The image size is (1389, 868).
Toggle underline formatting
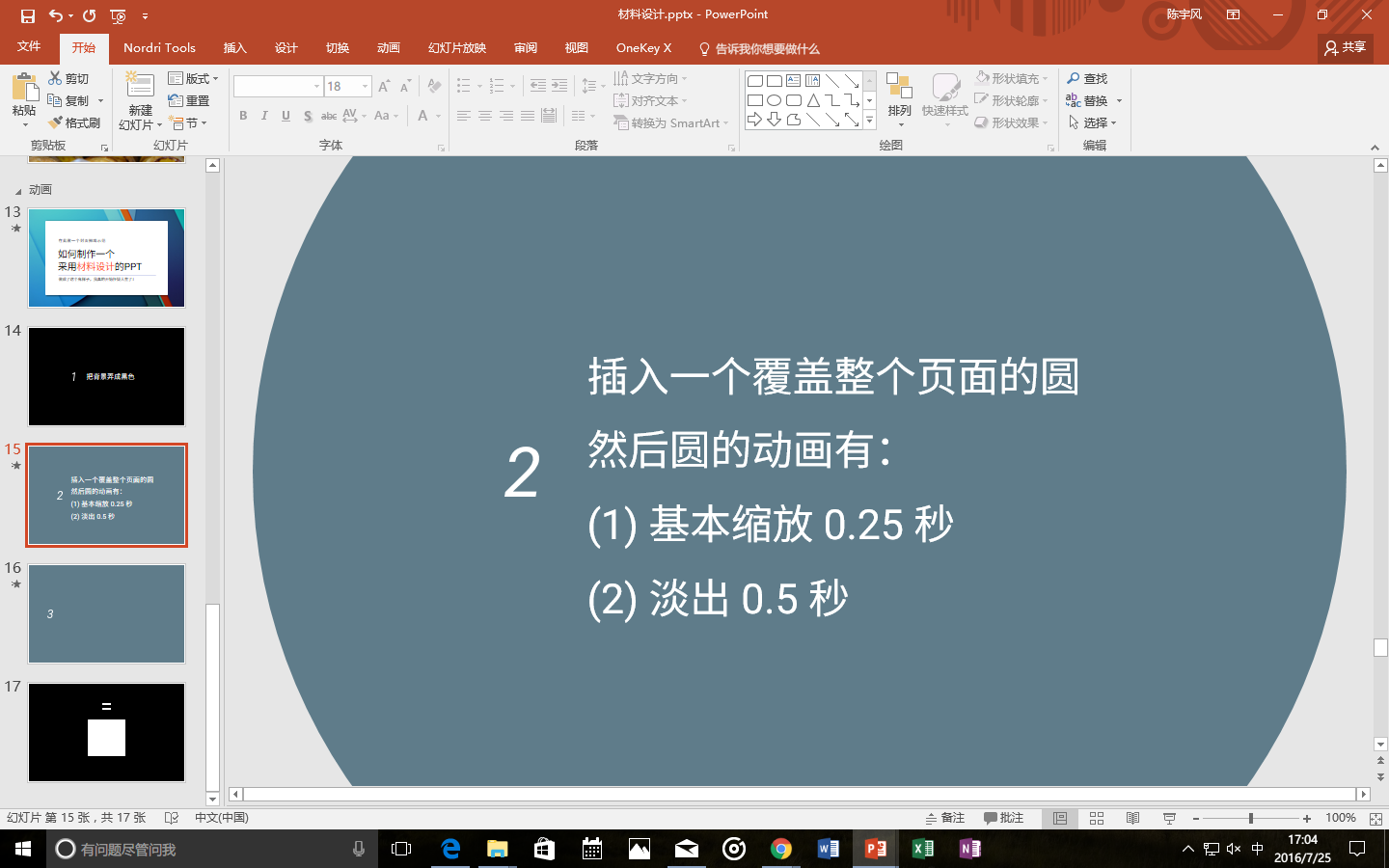286,116
